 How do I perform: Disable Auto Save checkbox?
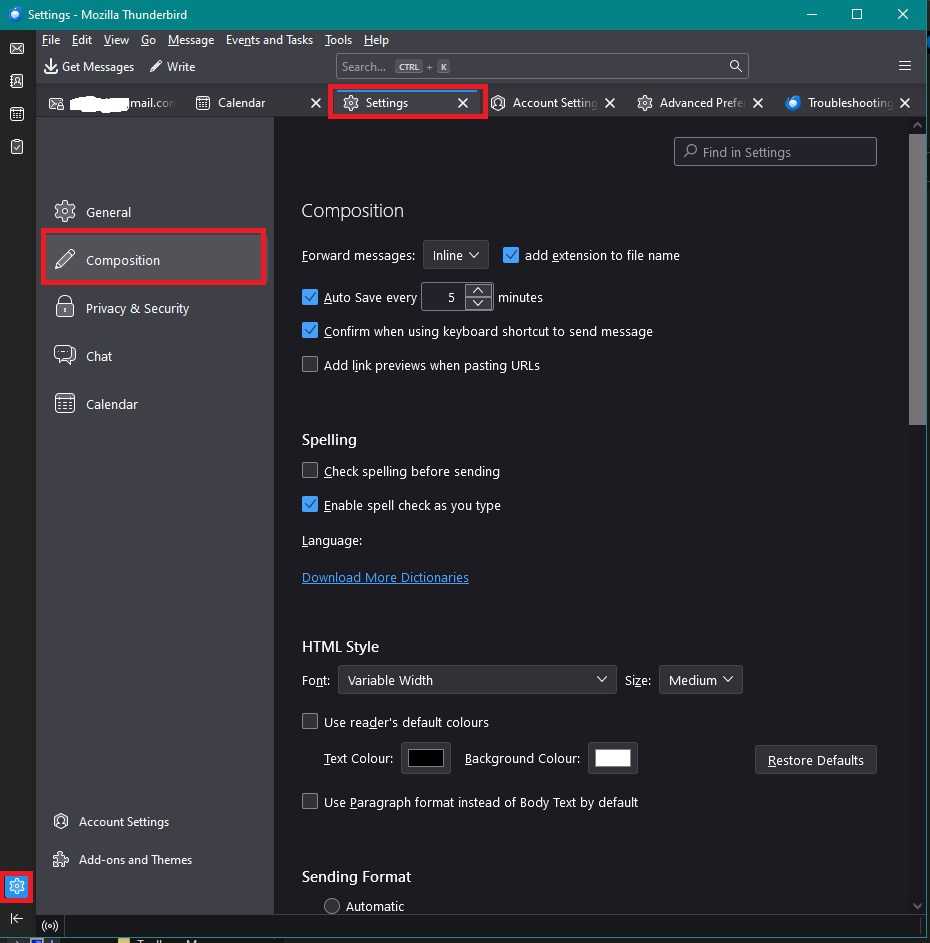[x=310, y=297]
